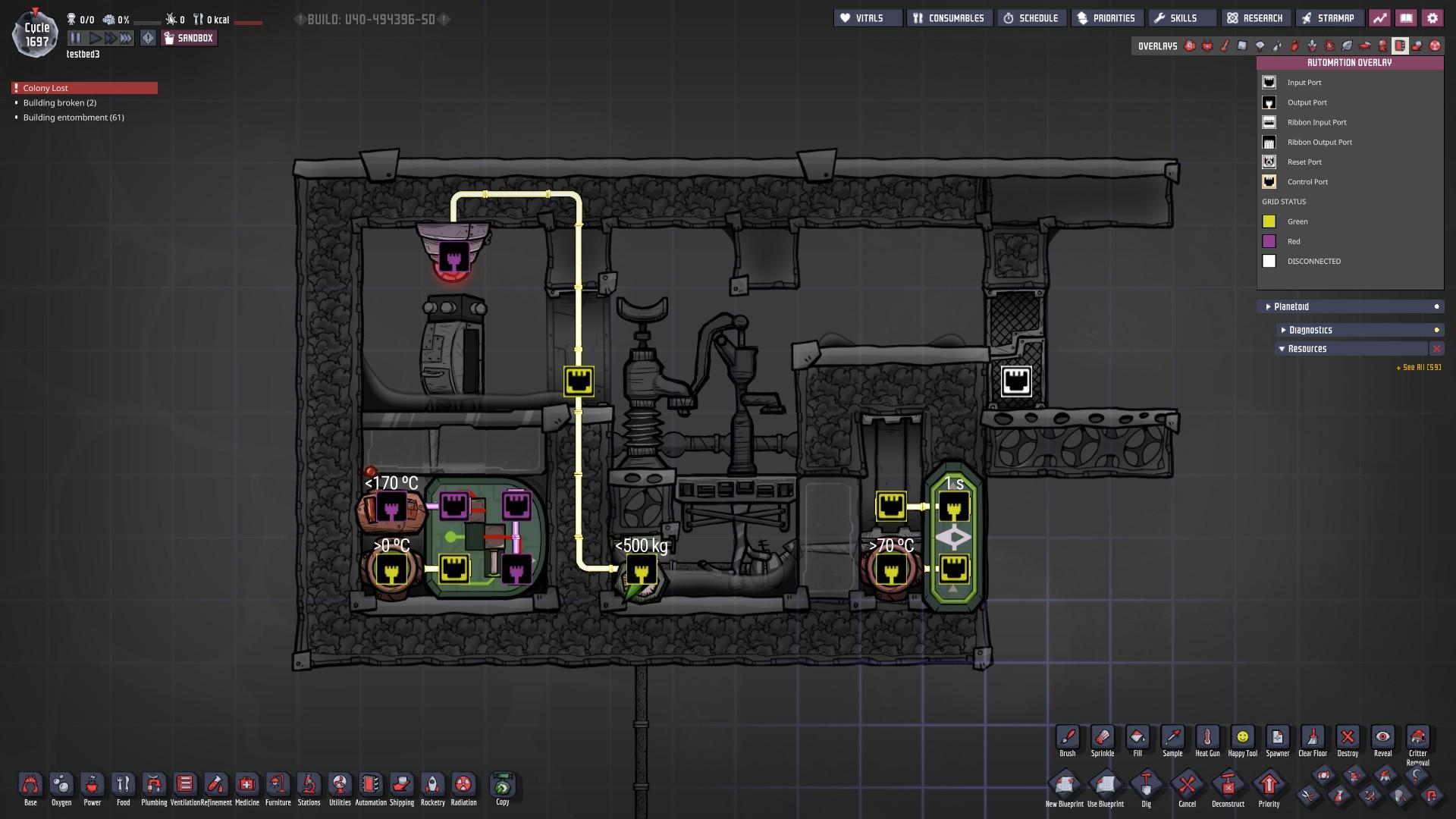1456x819 pixels.
Task: Click the yellow Green grid status swatch
Action: (1269, 221)
